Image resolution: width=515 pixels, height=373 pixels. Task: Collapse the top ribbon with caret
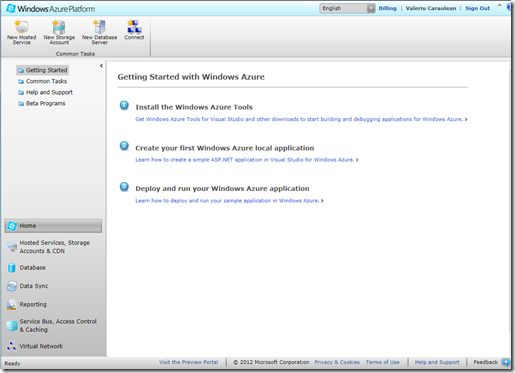[499, 5]
